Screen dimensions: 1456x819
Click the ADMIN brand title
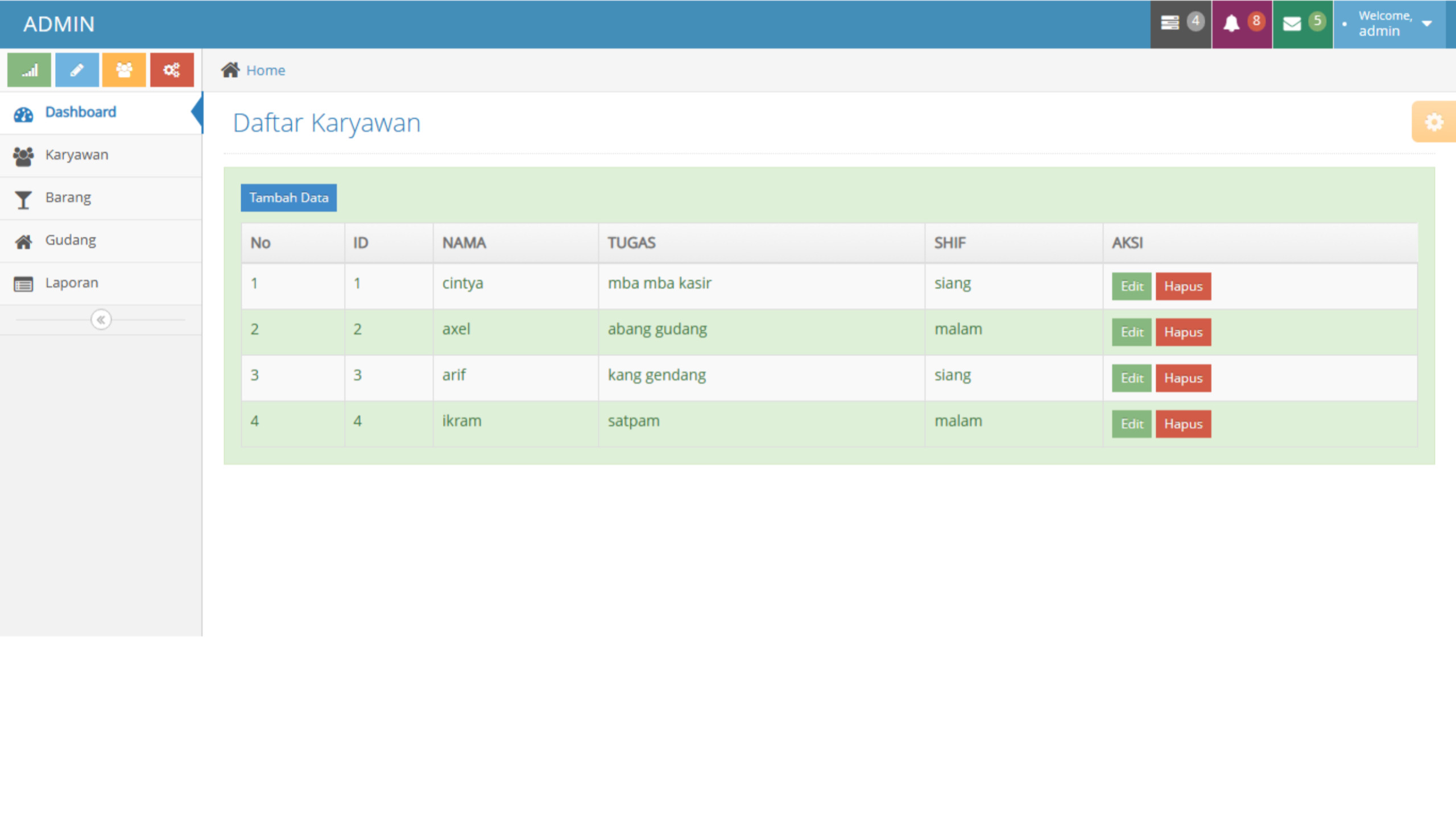pyautogui.click(x=59, y=24)
